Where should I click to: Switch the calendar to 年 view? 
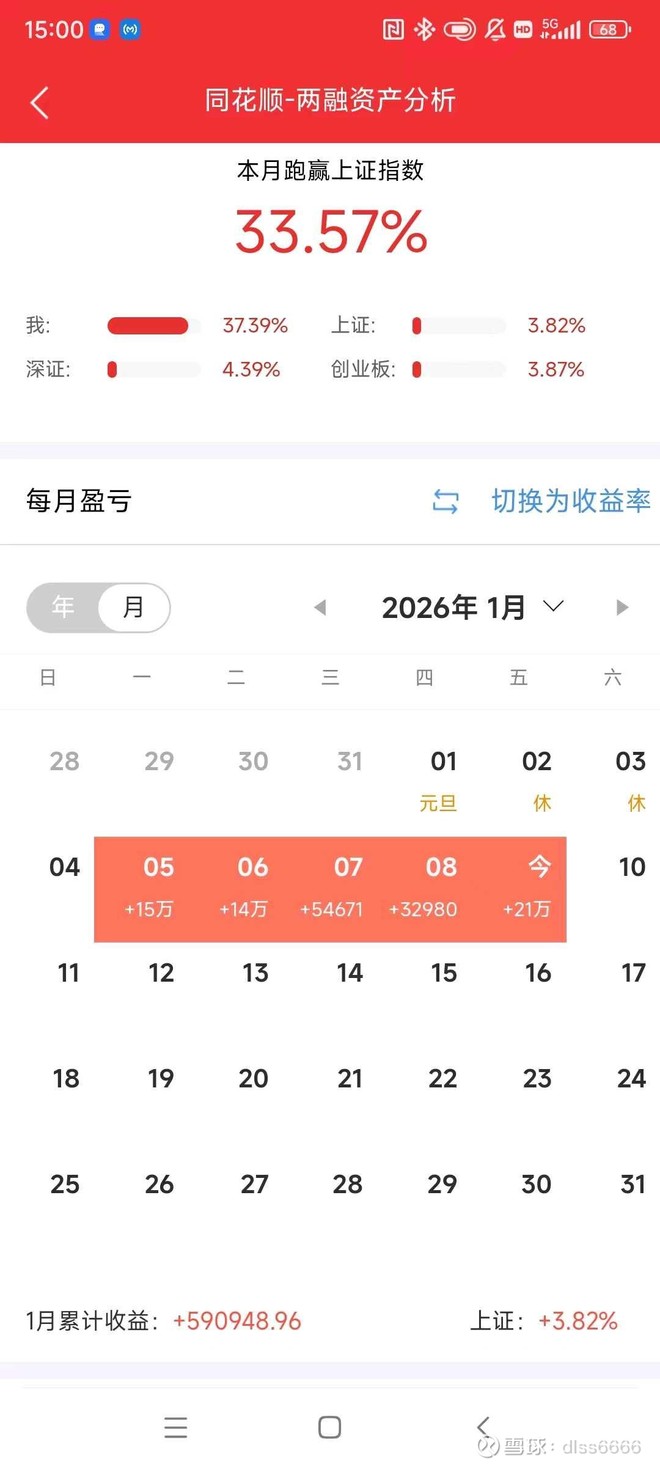point(62,607)
